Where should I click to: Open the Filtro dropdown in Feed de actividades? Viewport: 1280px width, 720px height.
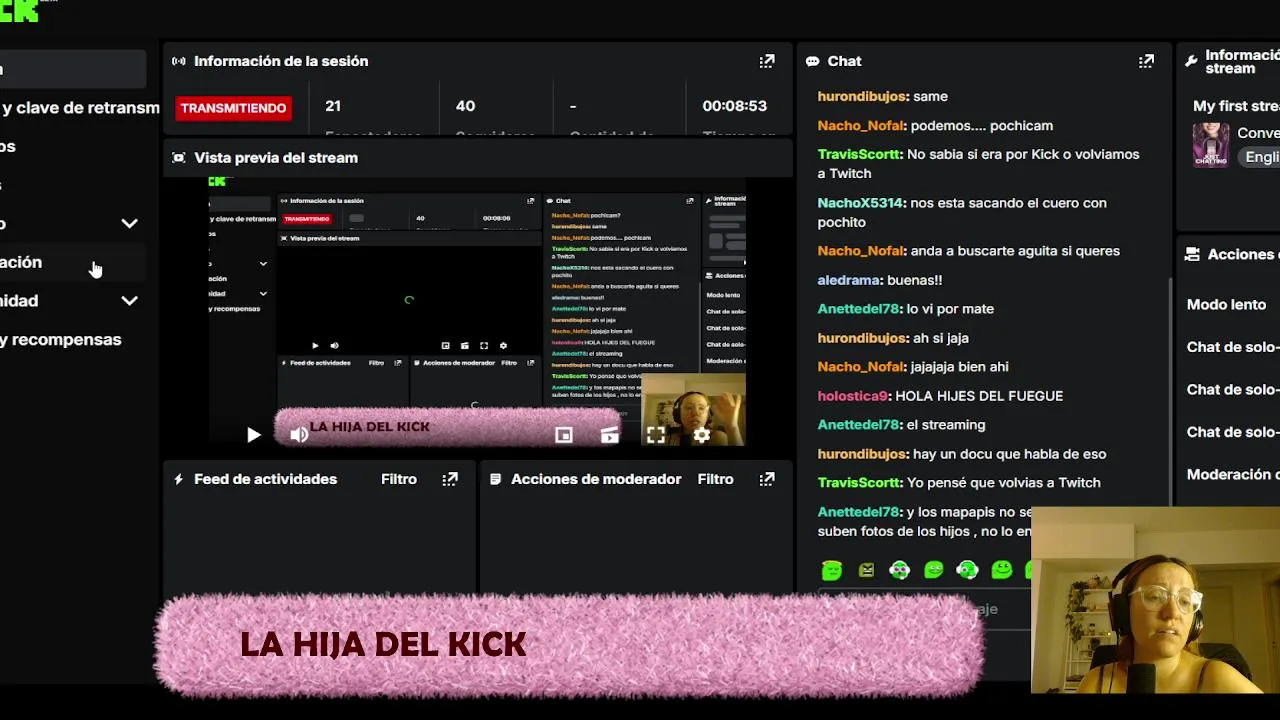[x=399, y=479]
